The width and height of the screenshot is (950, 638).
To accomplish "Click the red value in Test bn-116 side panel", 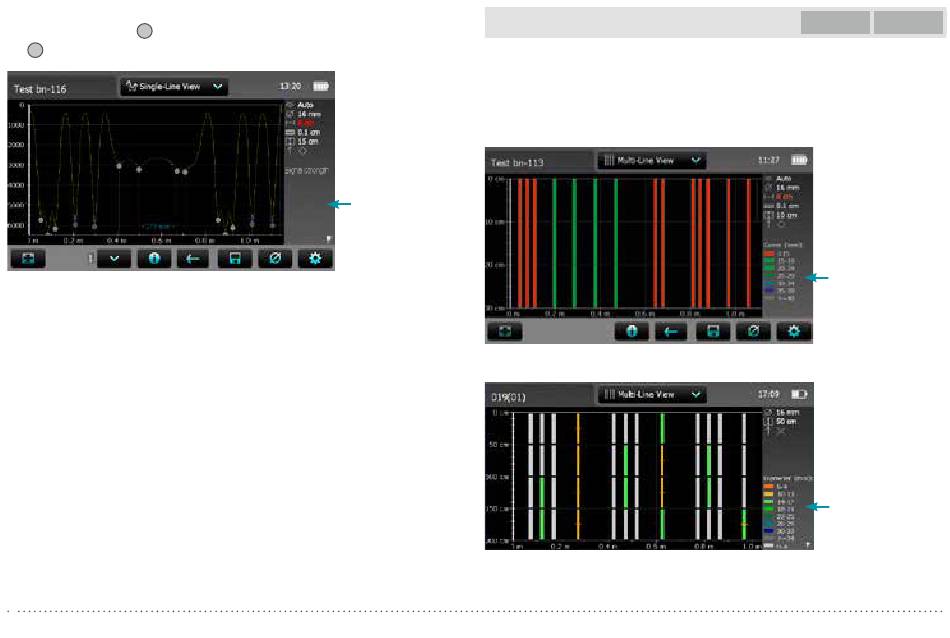I will [x=306, y=123].
